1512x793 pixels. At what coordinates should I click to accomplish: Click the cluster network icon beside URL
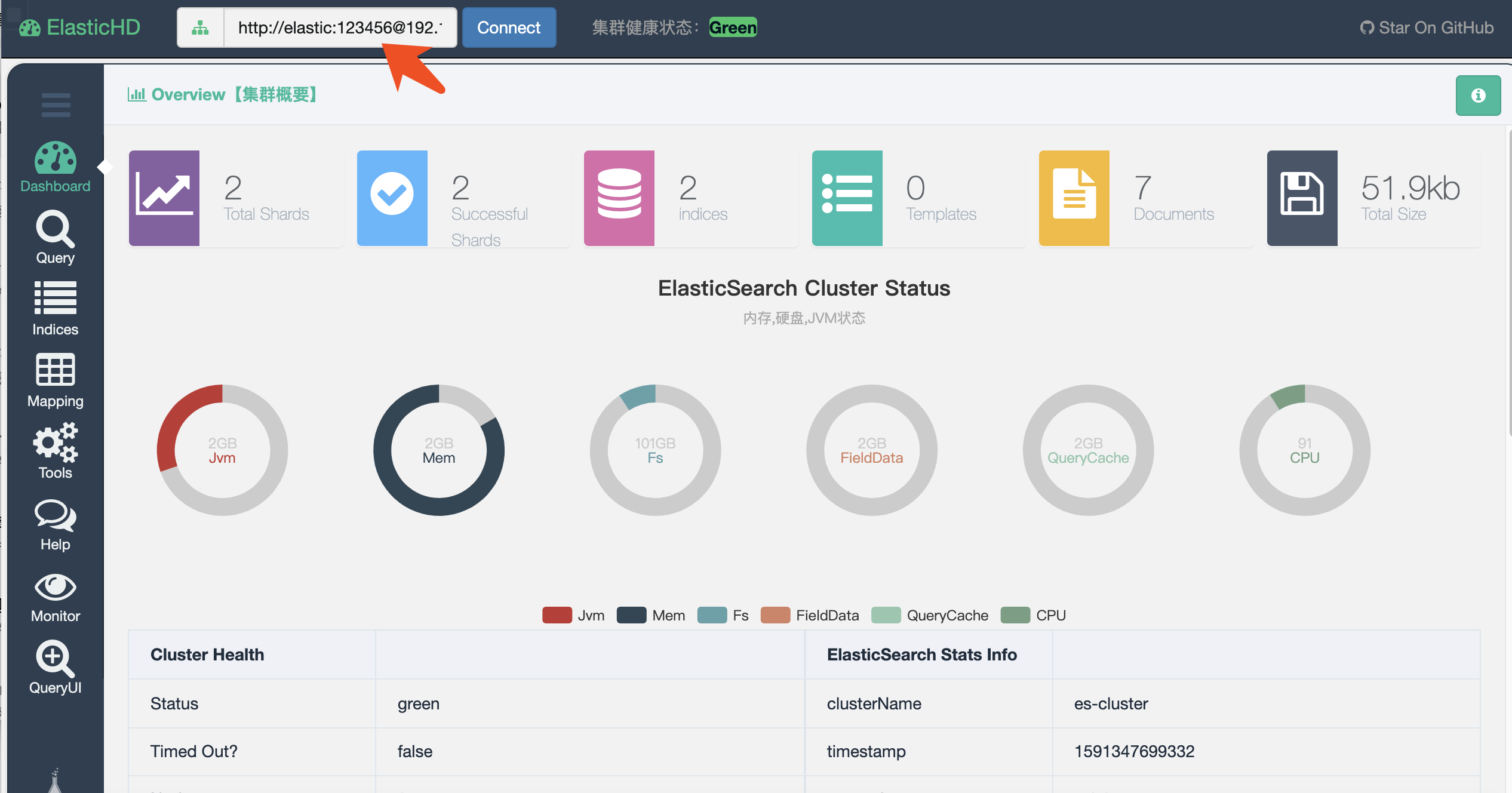200,27
